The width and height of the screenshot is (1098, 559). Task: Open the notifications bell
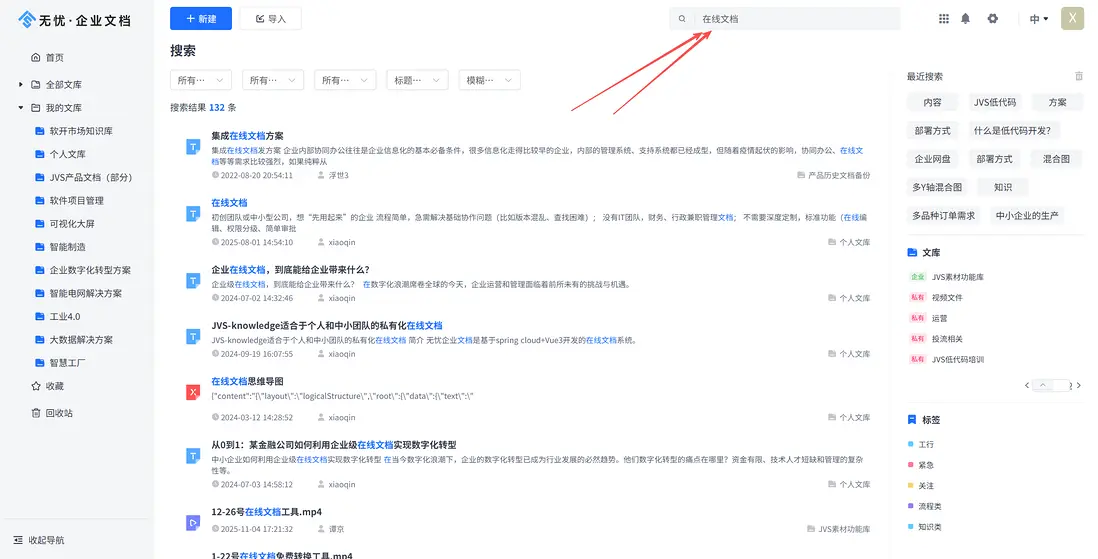pos(966,19)
